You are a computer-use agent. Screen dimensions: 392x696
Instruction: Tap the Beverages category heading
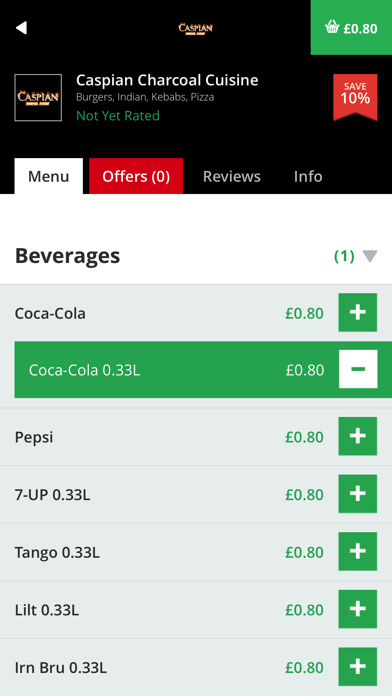[67, 256]
